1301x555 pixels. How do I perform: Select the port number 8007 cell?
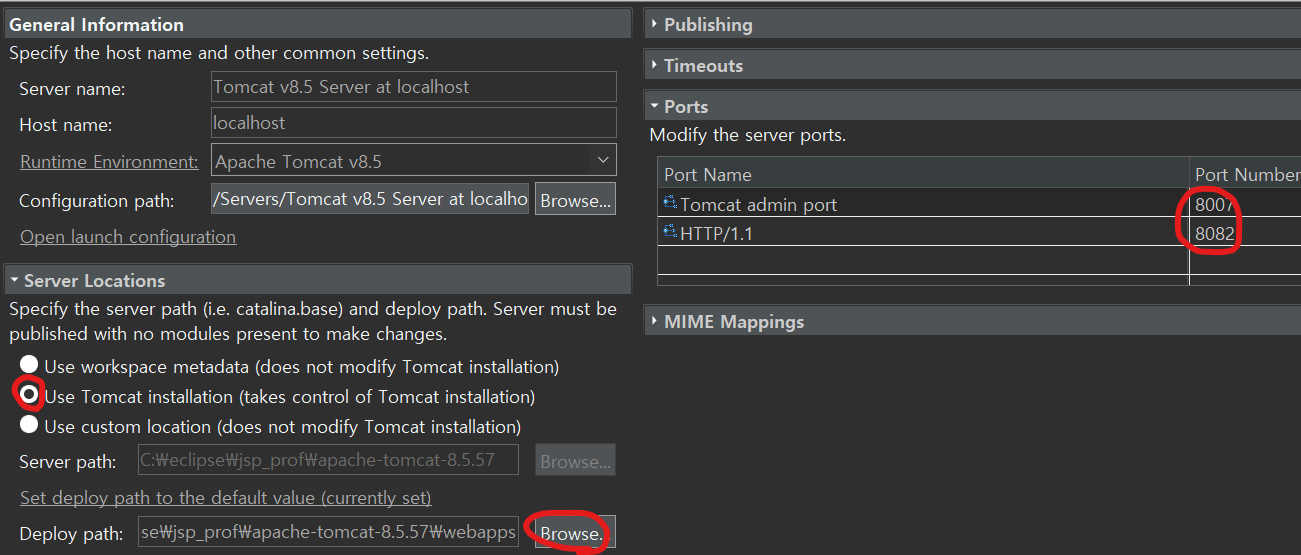pyautogui.click(x=1245, y=204)
